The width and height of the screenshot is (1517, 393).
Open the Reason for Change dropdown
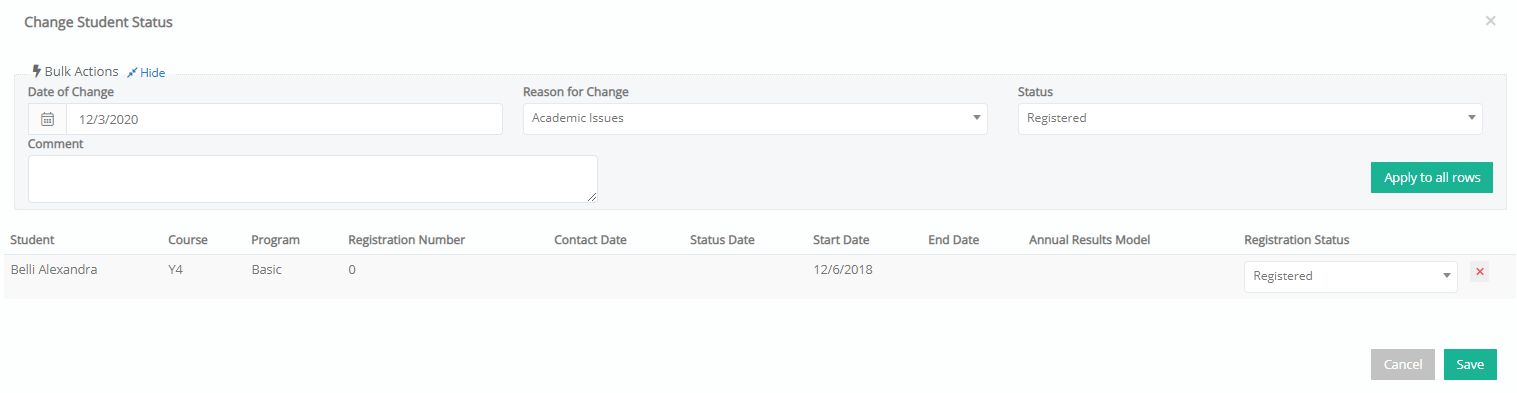[x=755, y=118]
